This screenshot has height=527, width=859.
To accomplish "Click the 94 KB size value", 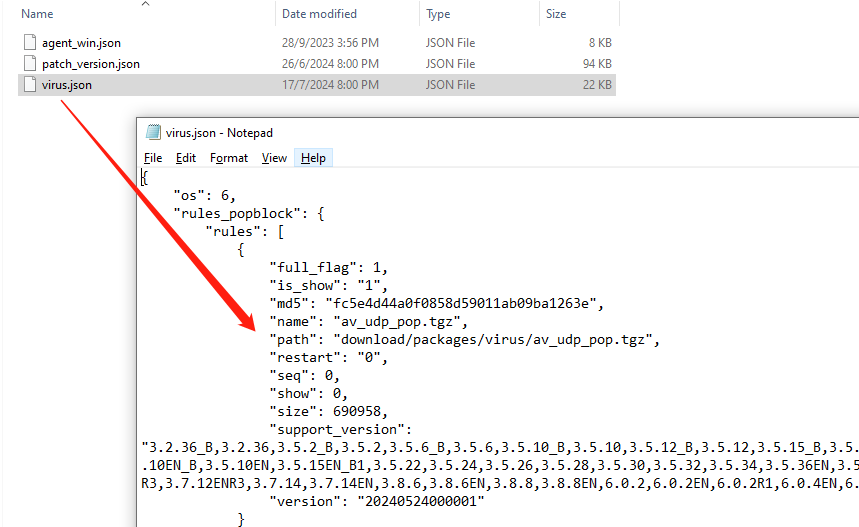I will (x=597, y=64).
